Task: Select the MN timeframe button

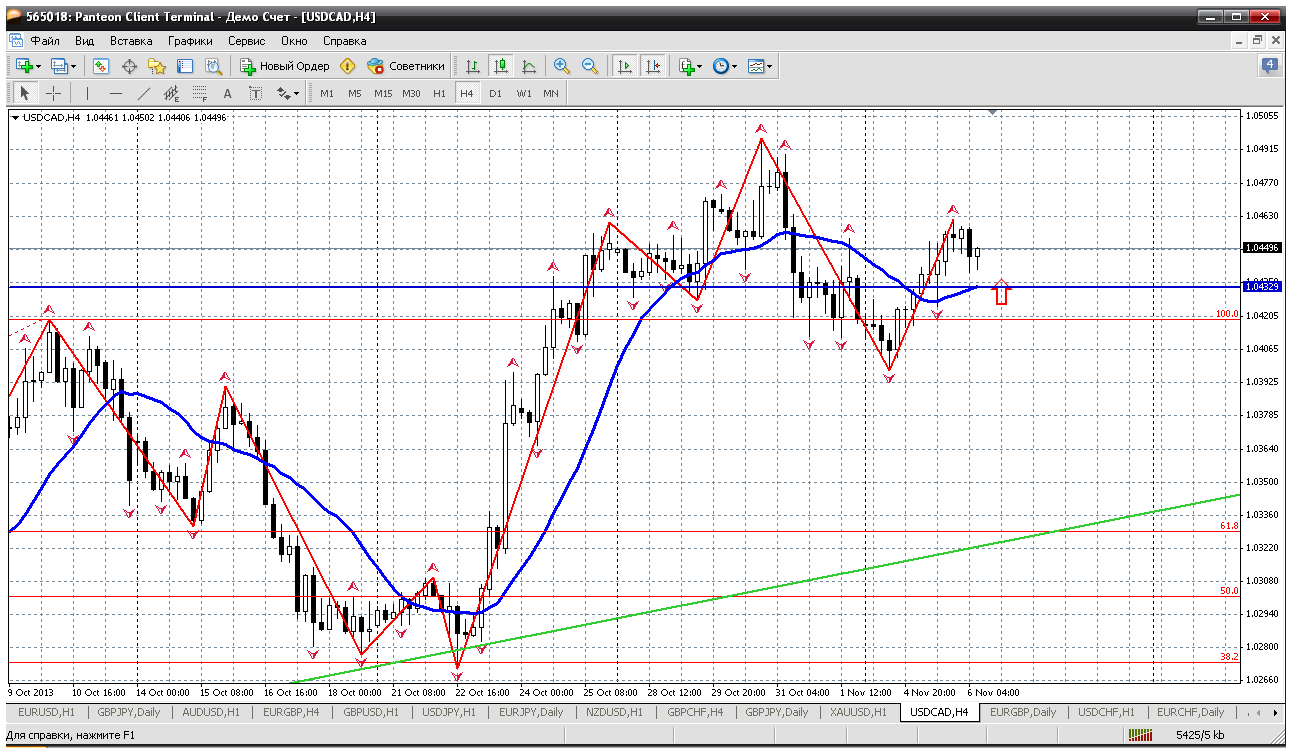Action: pyautogui.click(x=551, y=93)
